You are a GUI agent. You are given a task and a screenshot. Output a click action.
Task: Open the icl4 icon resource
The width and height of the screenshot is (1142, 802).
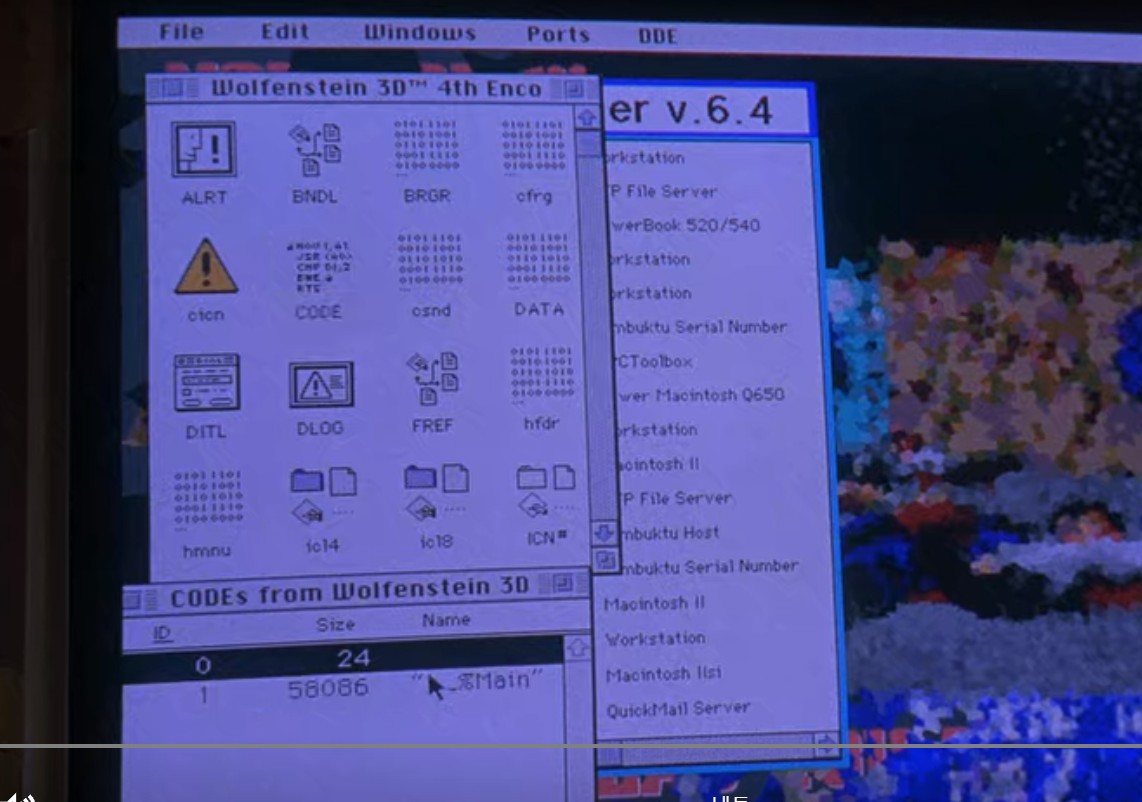tap(323, 495)
